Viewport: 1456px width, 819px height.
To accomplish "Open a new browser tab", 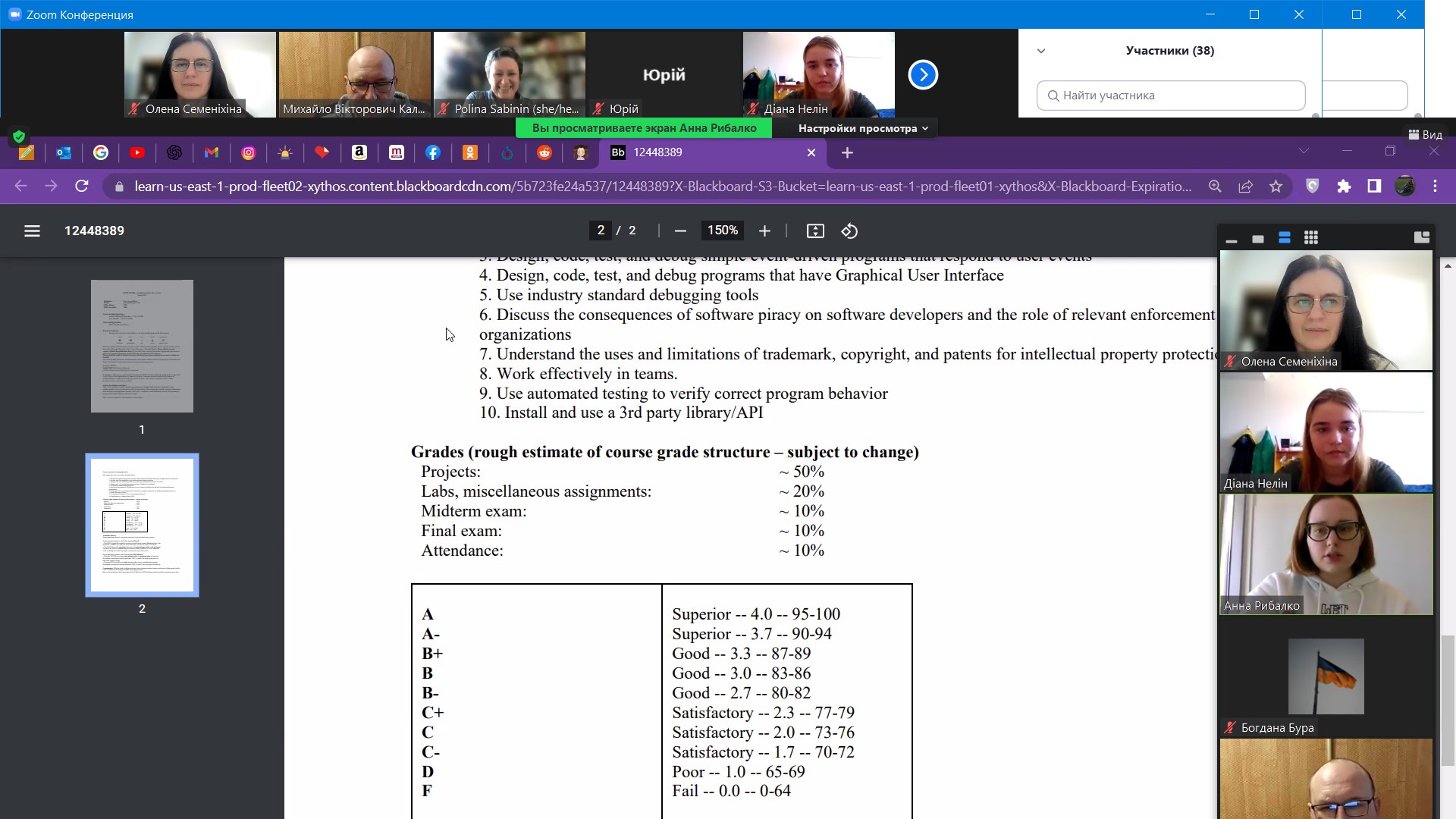I will click(847, 152).
